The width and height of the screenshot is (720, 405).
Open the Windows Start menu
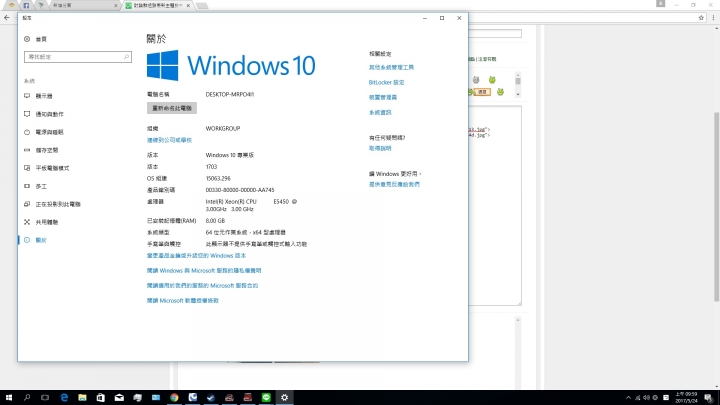pos(9,398)
